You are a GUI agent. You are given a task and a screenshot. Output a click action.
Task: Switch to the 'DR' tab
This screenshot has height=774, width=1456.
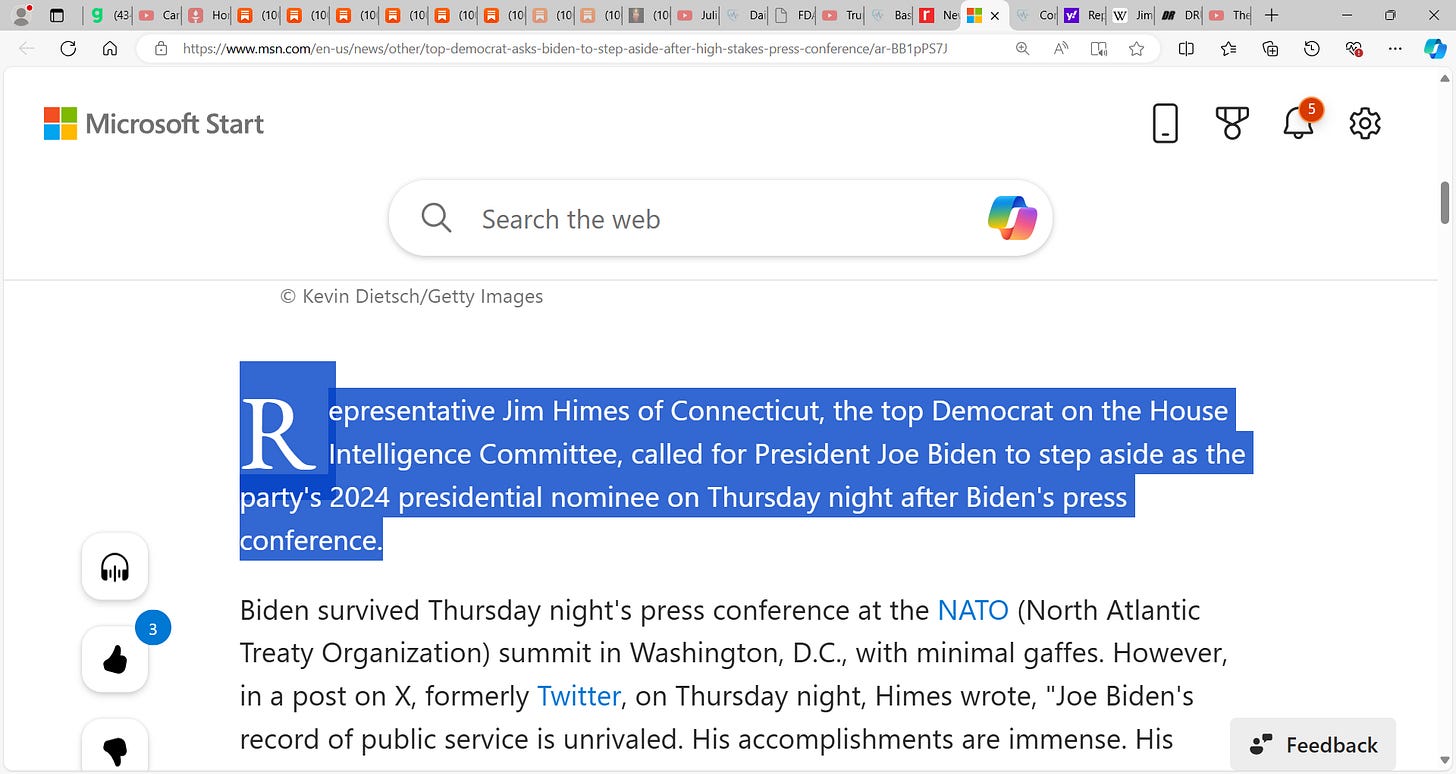(x=1181, y=15)
